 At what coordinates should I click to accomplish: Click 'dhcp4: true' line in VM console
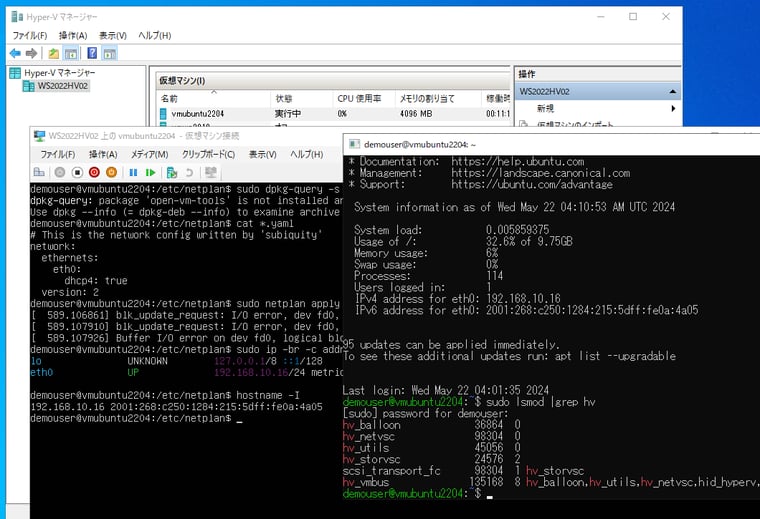click(96, 281)
